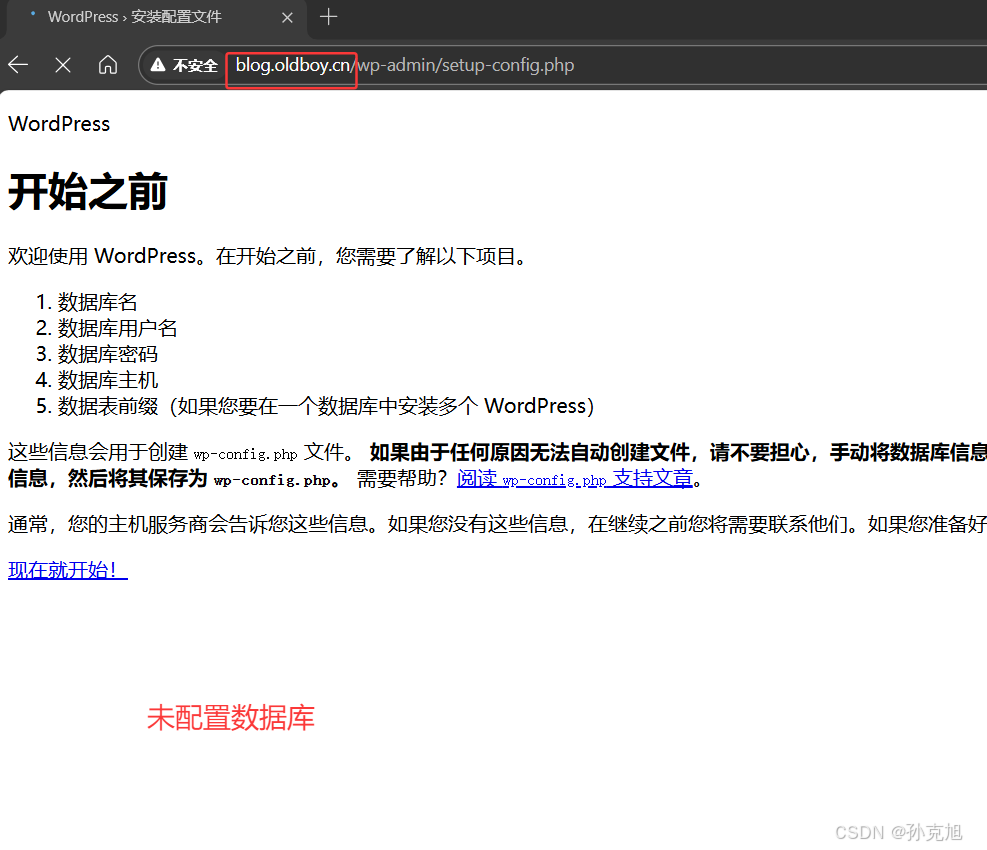Click the address bar URL blog.oldboy.cn

(x=293, y=65)
